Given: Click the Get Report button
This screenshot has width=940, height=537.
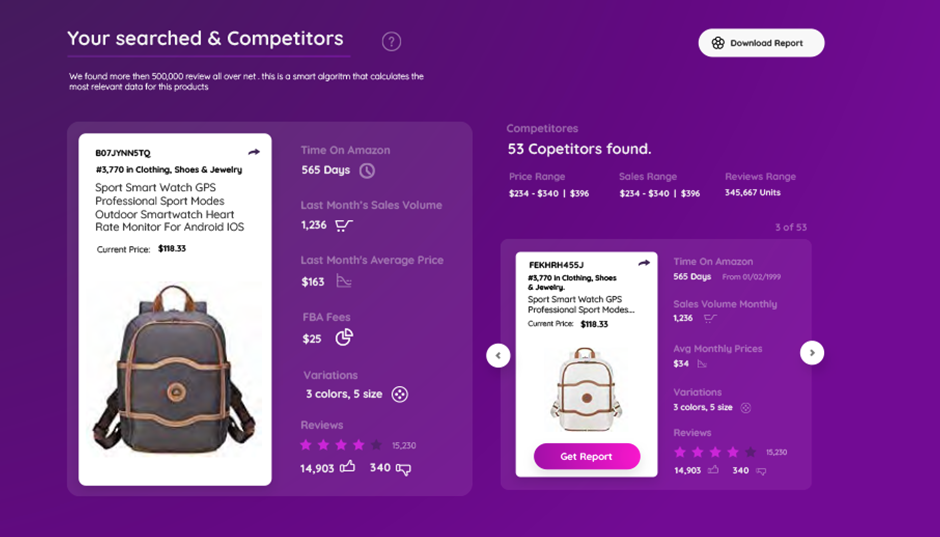Looking at the screenshot, I should pos(586,456).
